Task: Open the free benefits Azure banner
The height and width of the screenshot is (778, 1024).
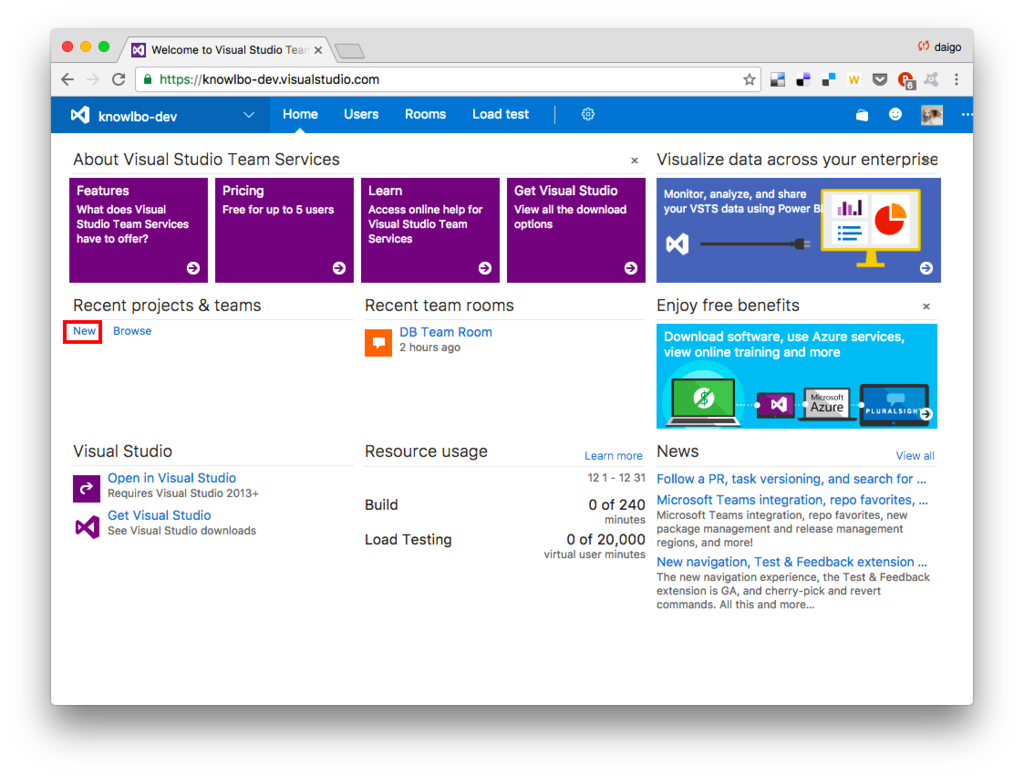Action: pos(796,376)
